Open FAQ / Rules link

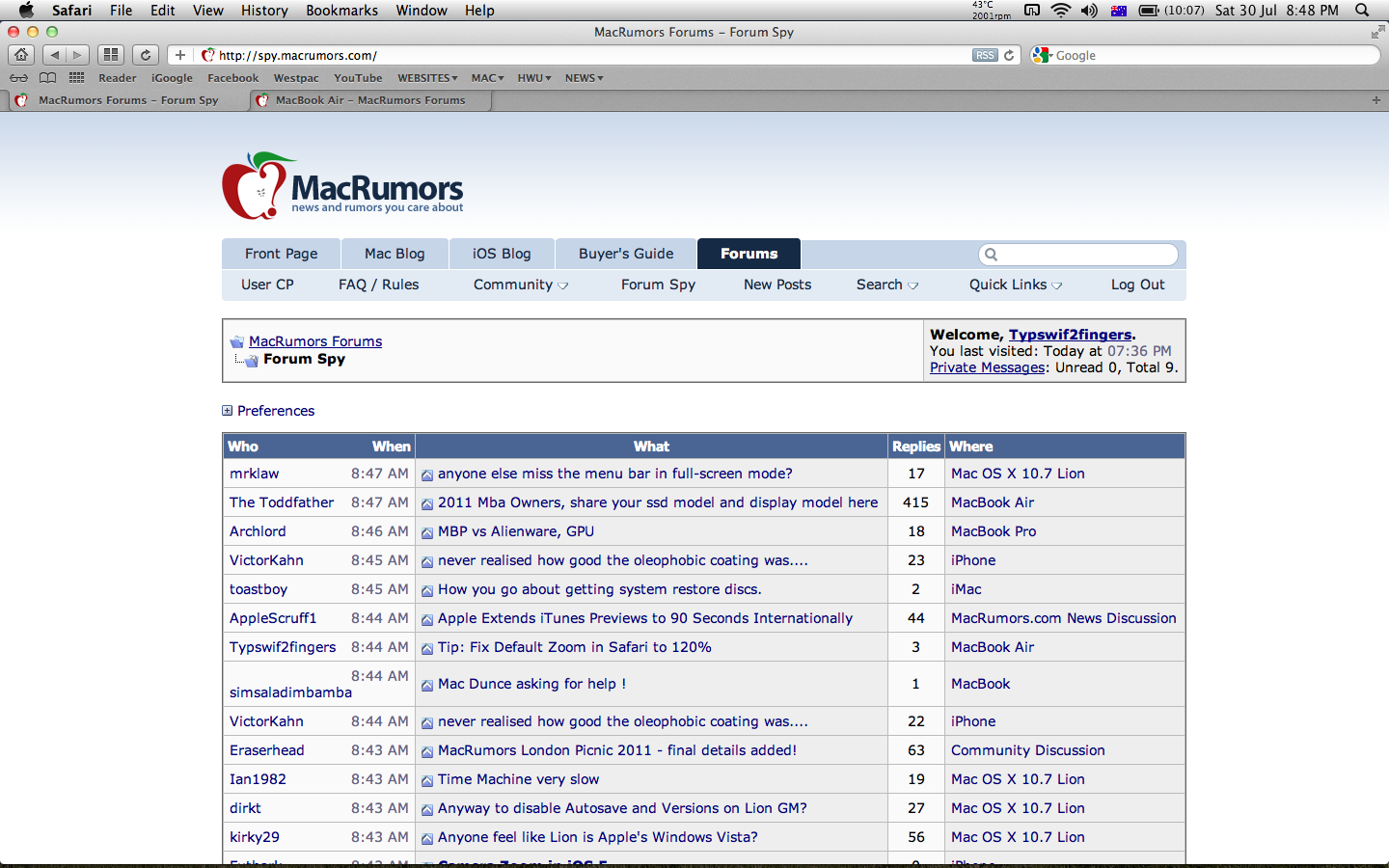click(378, 285)
